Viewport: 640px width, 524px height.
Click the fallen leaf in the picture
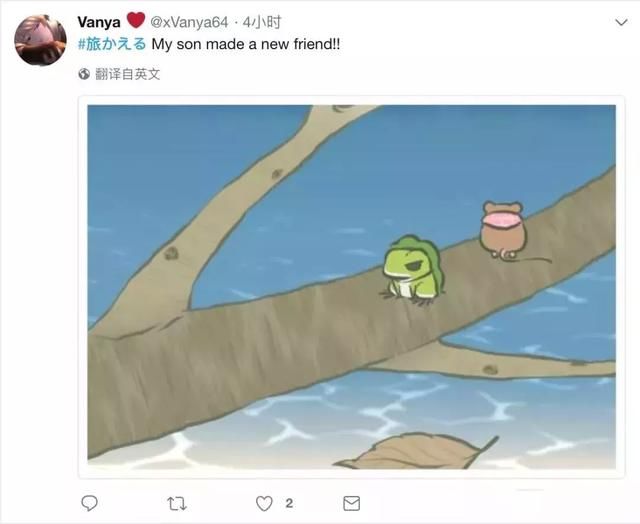coord(416,451)
